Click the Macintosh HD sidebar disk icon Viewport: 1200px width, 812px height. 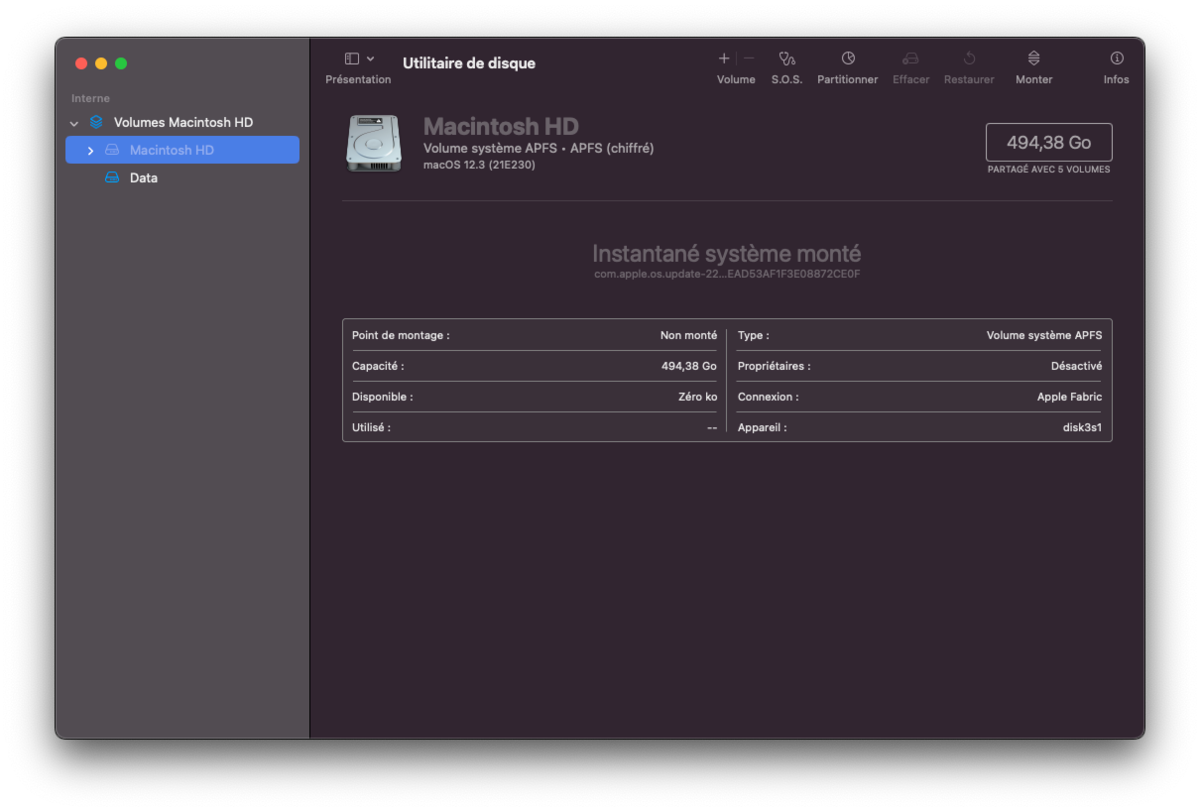click(112, 150)
